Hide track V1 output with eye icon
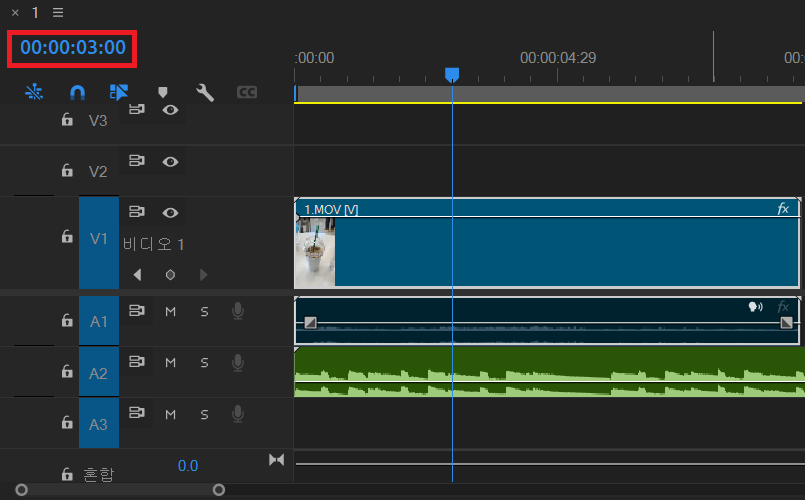The image size is (805, 500). [x=170, y=213]
